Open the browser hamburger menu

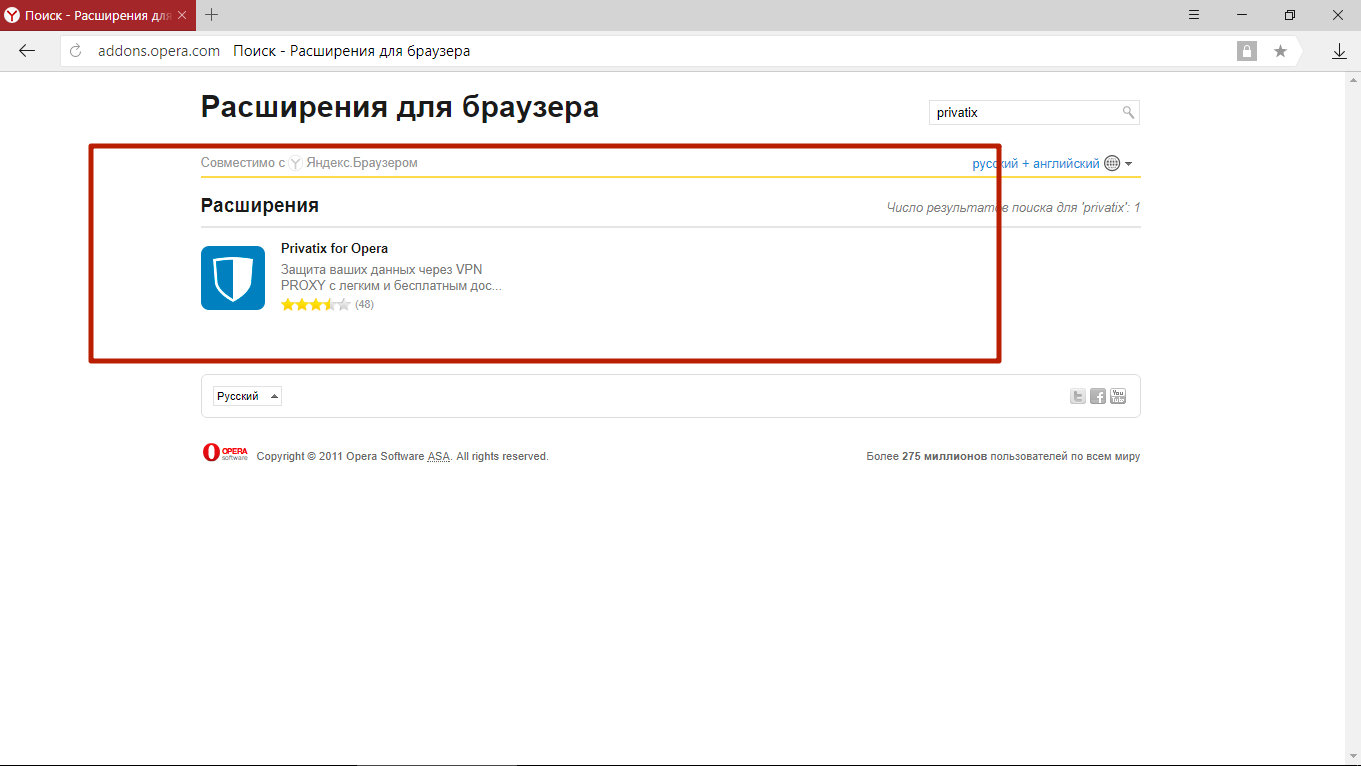[1194, 15]
